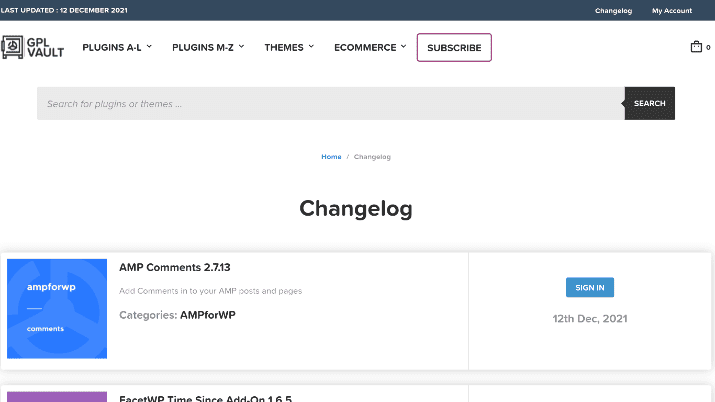715x402 pixels.
Task: Open the Changelog link in top bar
Action: 613,10
